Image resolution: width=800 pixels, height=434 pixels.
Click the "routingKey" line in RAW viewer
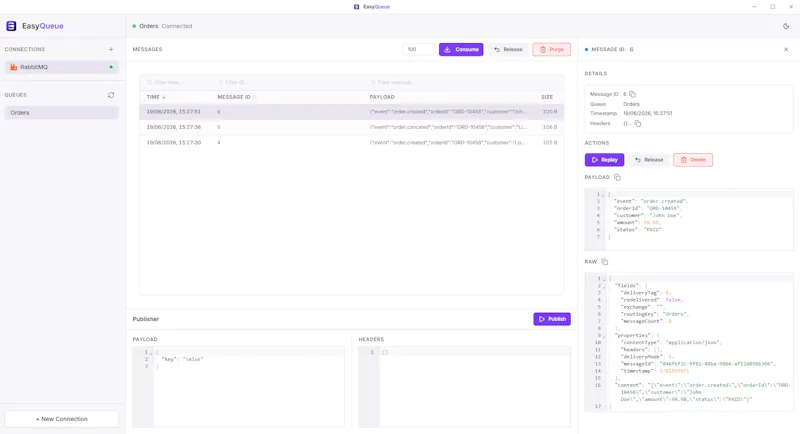[x=655, y=314]
